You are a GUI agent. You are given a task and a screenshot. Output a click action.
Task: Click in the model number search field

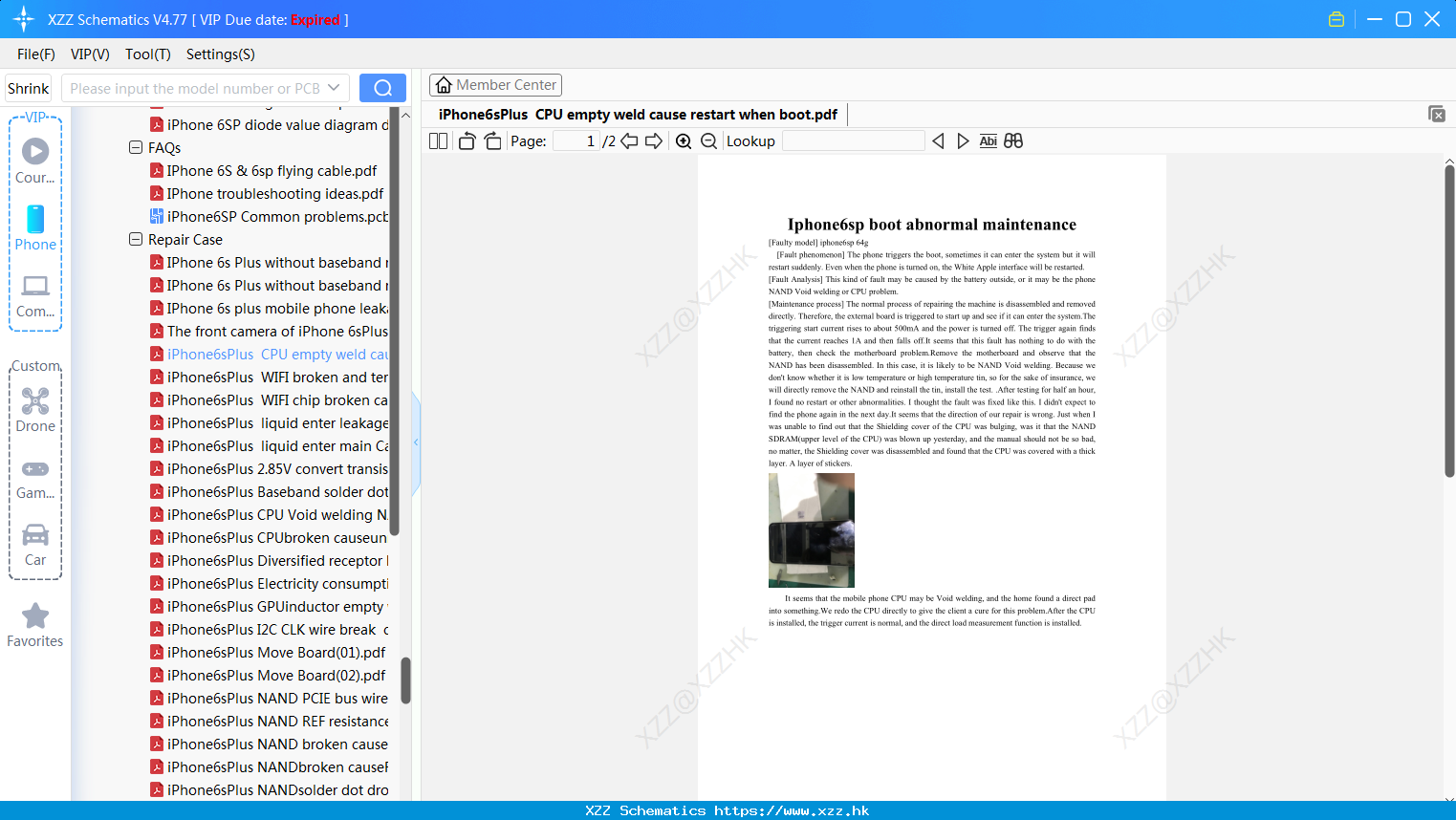tap(195, 88)
